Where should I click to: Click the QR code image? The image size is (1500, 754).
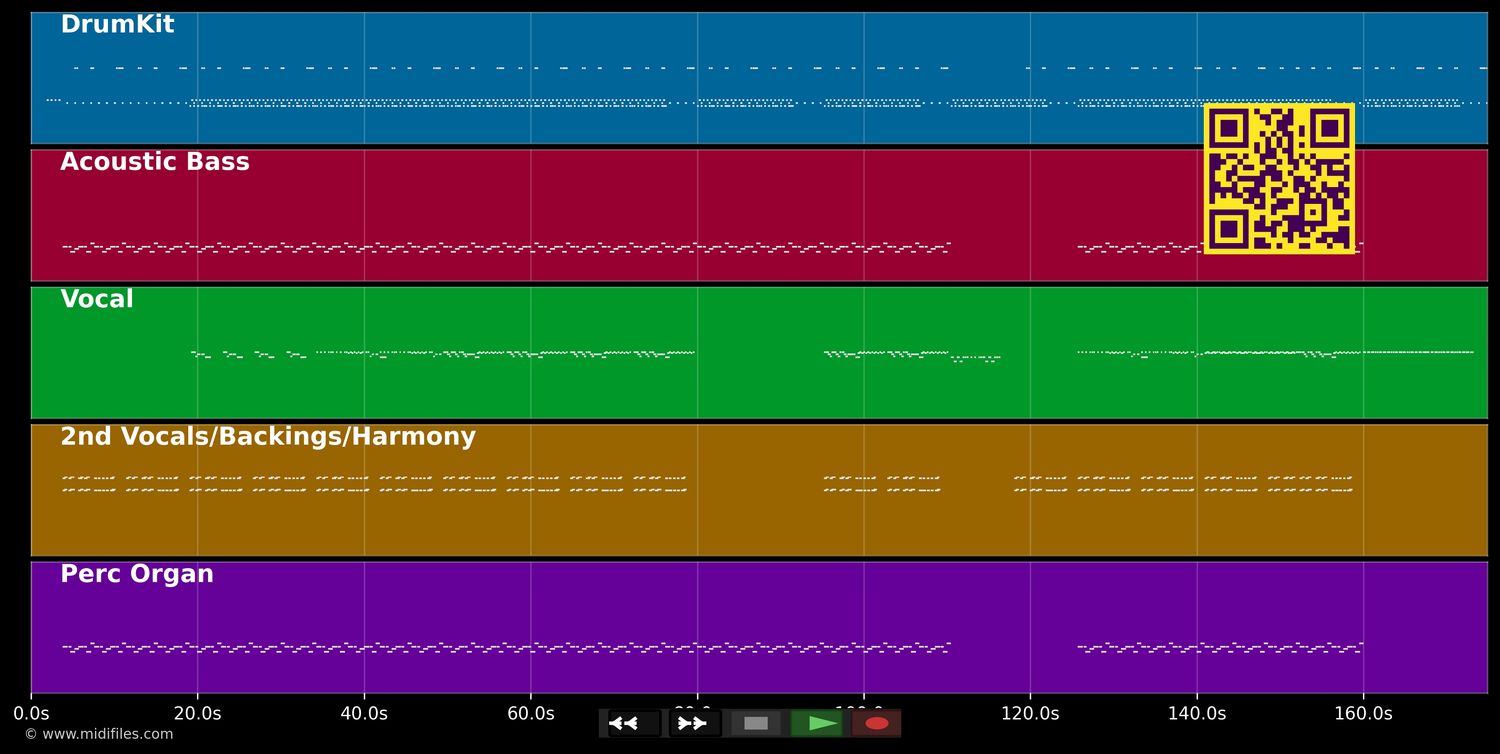1279,178
